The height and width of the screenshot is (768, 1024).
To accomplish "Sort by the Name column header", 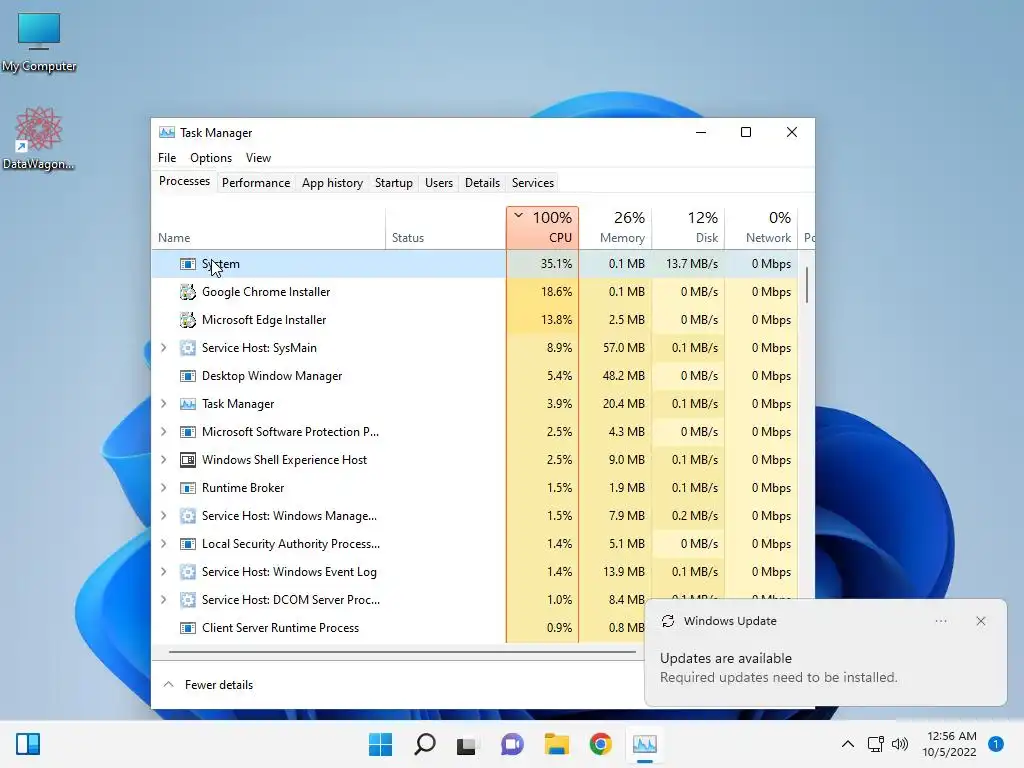I will [268, 227].
